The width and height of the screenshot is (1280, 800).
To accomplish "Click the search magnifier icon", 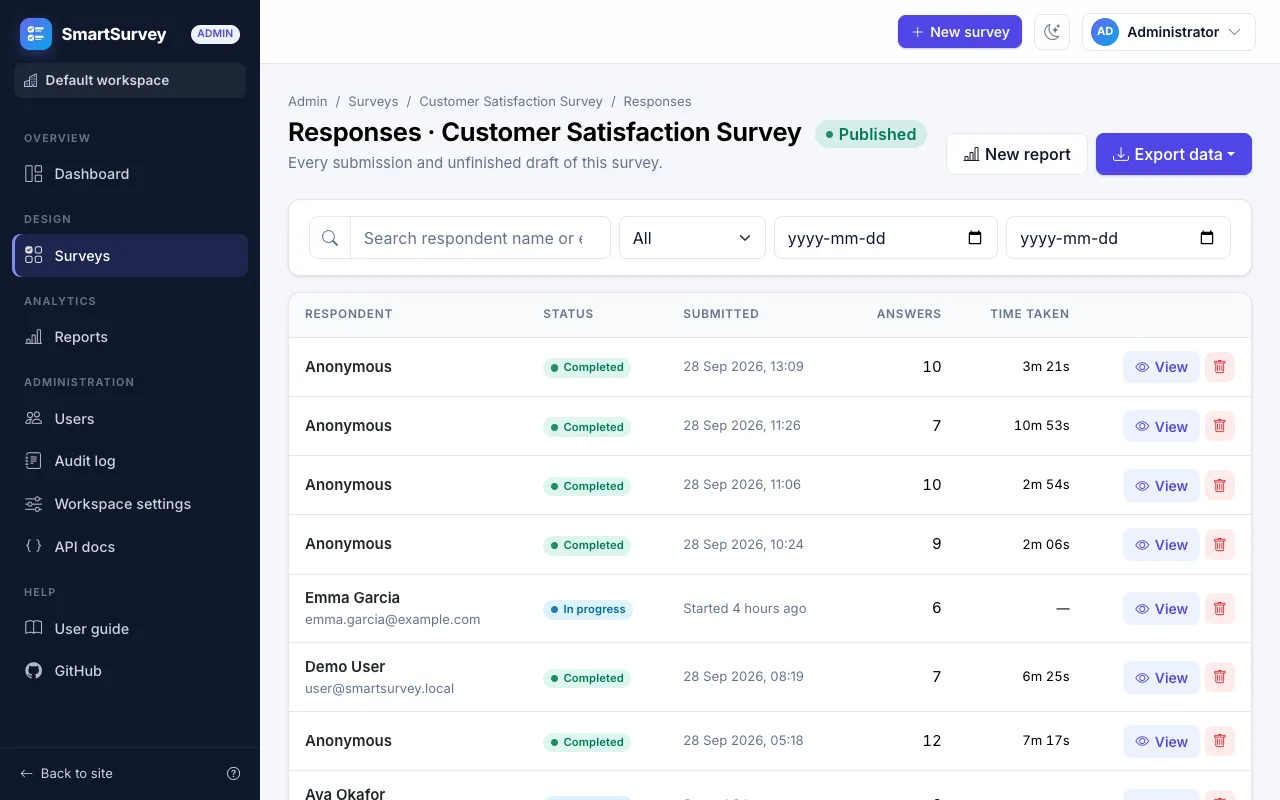I will [x=330, y=238].
